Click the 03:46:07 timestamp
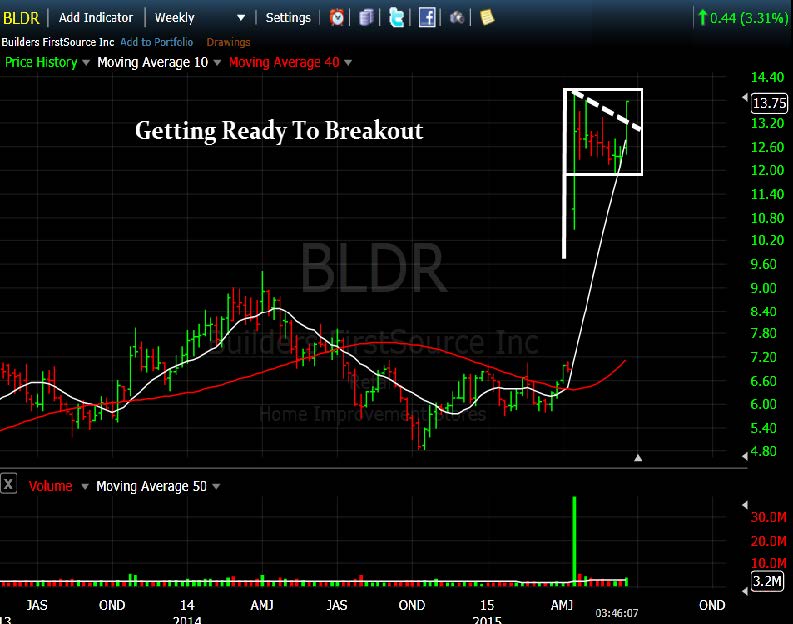 pos(616,613)
